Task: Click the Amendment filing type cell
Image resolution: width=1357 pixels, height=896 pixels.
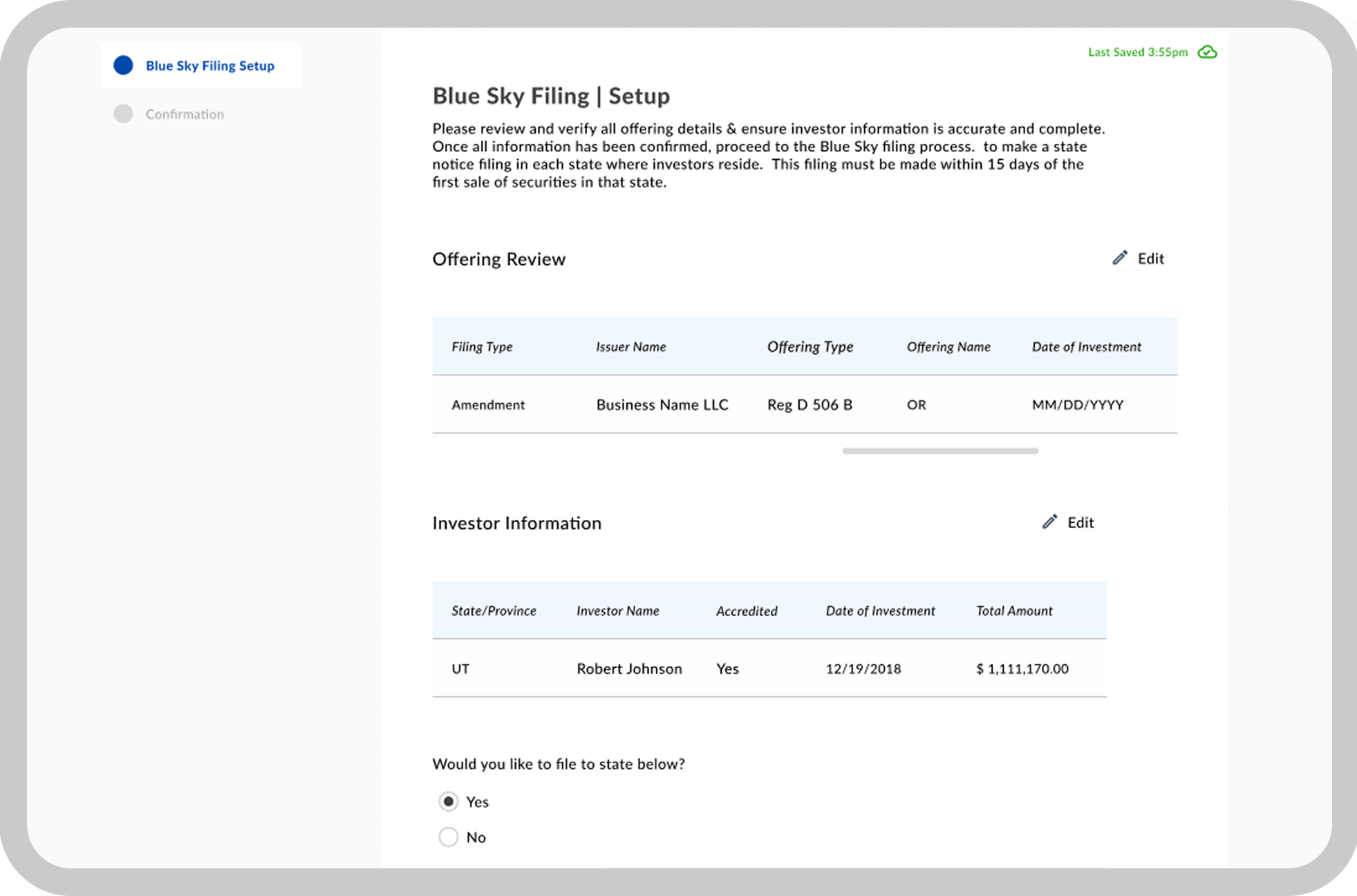Action: [x=488, y=404]
